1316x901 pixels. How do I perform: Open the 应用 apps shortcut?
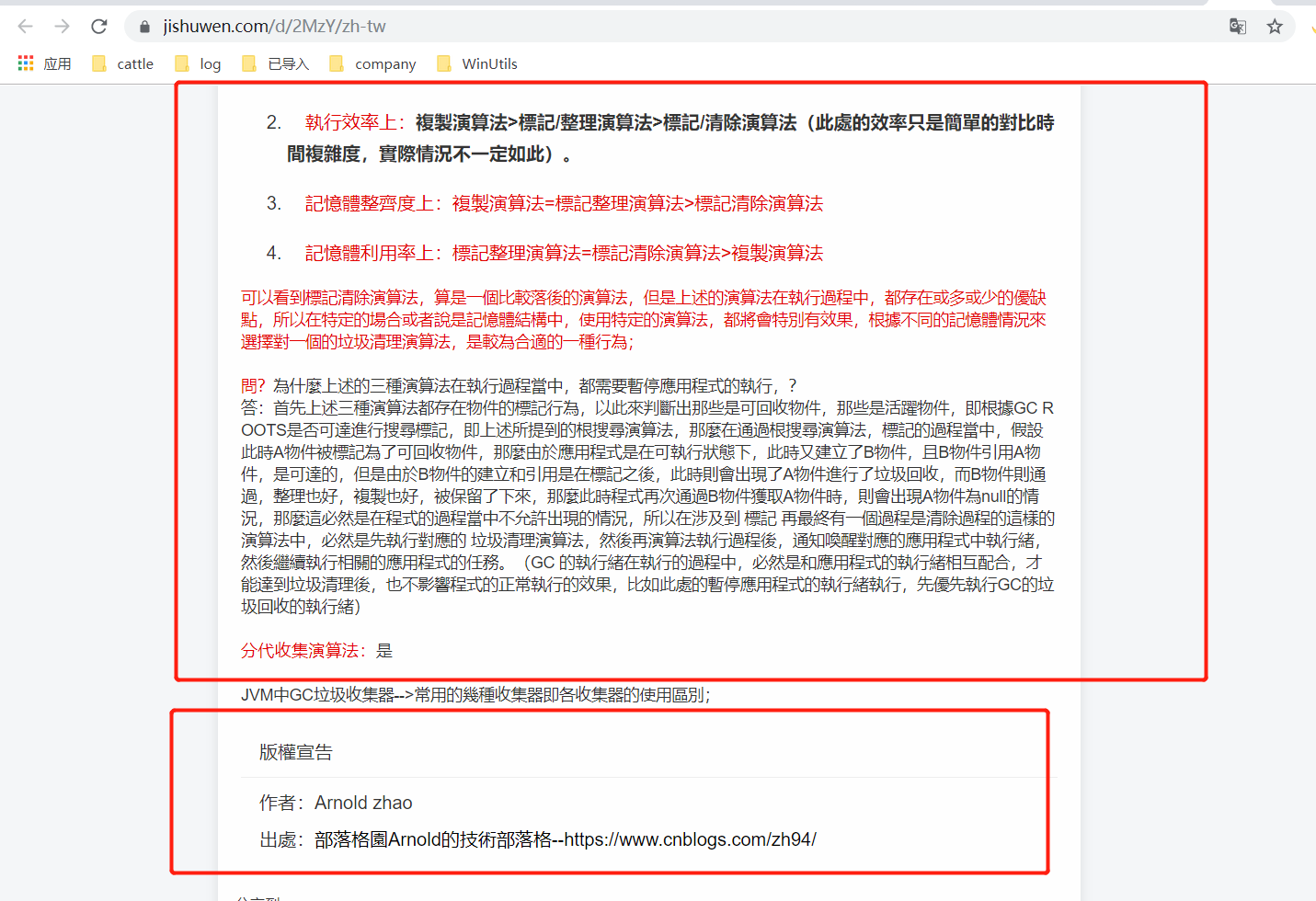[x=45, y=63]
